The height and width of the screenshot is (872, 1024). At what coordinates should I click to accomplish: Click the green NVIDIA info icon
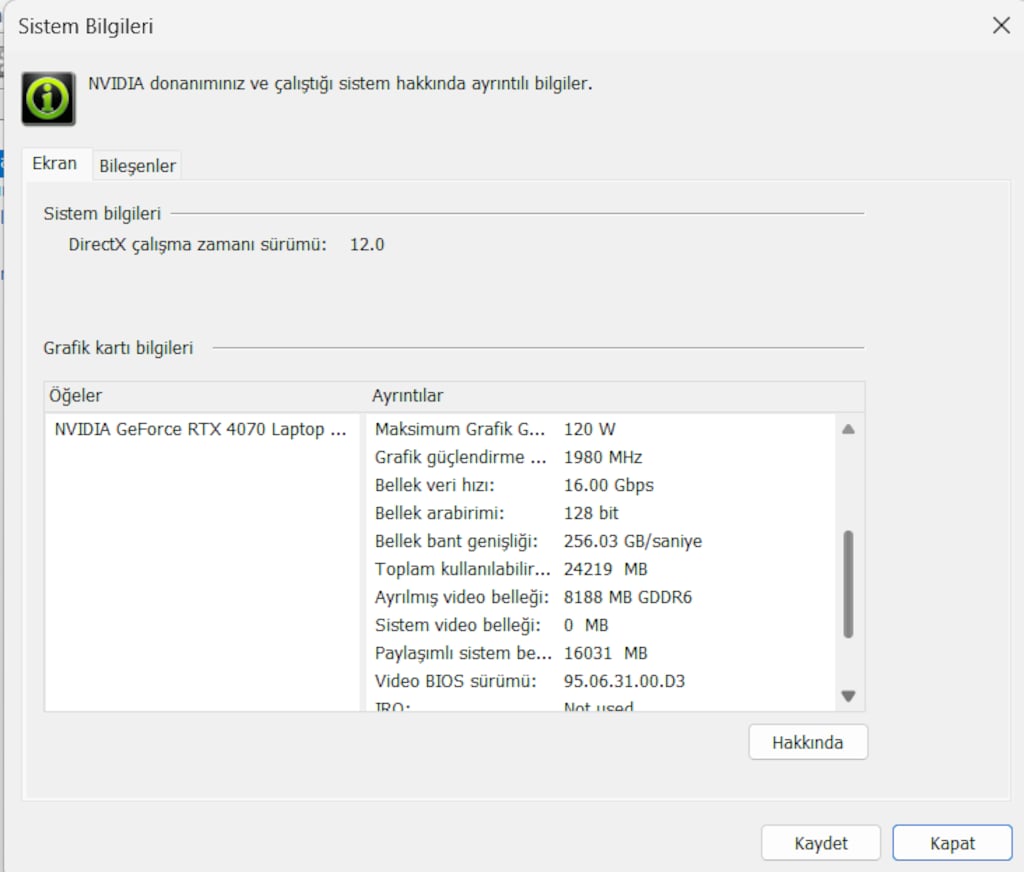48,99
